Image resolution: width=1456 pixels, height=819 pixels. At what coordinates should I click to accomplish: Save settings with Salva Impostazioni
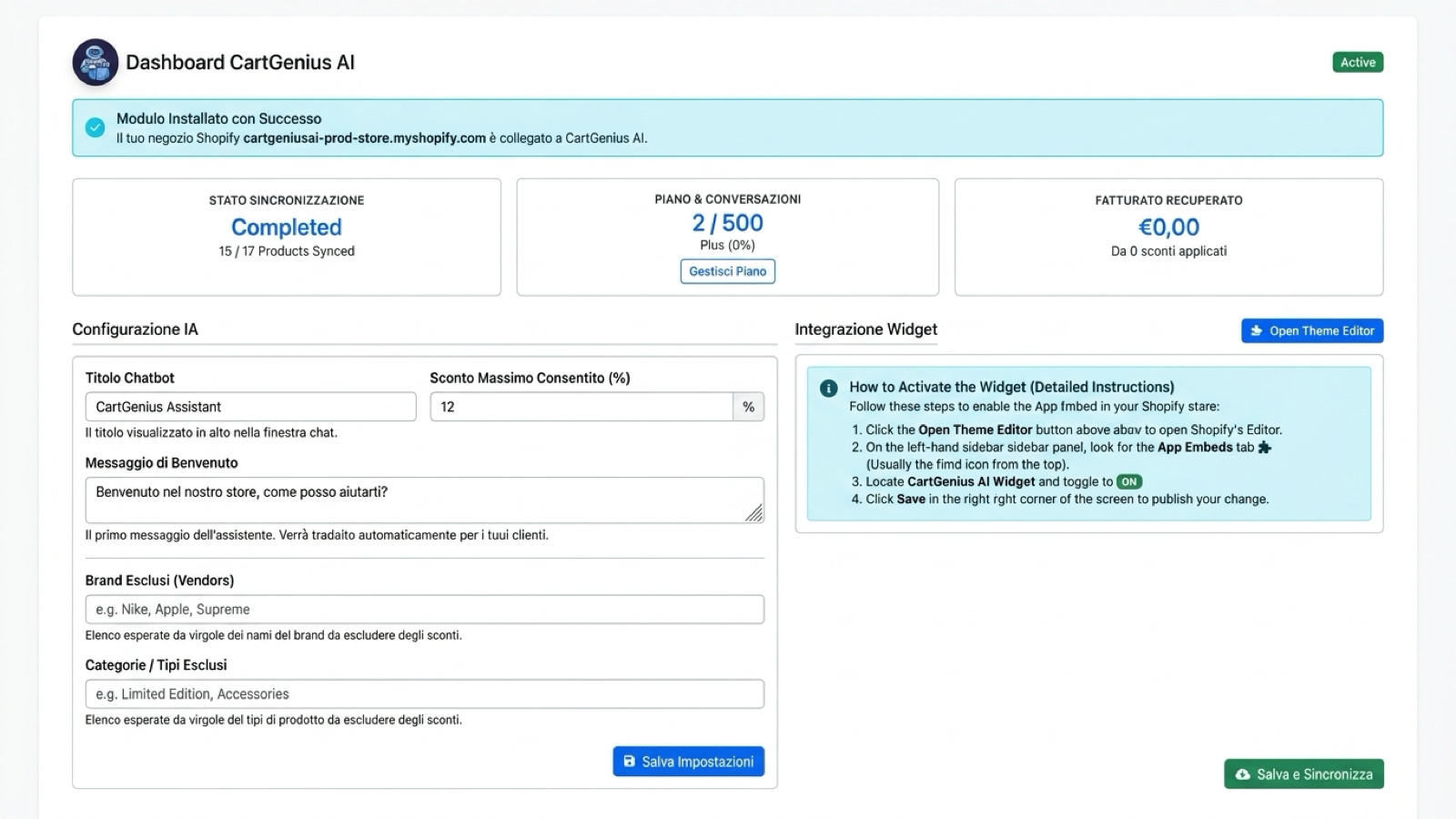coord(689,762)
